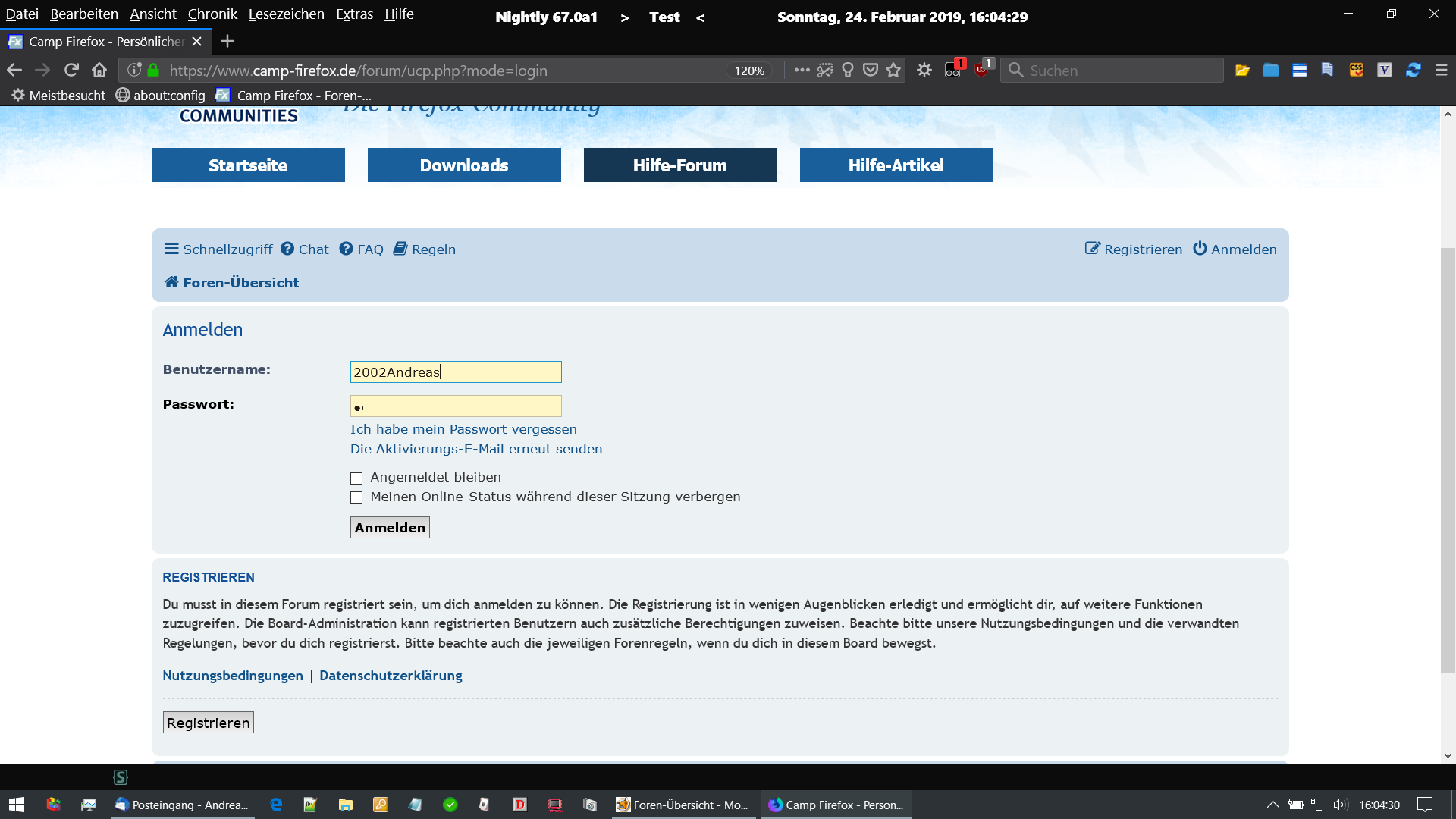The width and height of the screenshot is (1456, 819).
Task: Save the page to Pocket
Action: point(871,70)
